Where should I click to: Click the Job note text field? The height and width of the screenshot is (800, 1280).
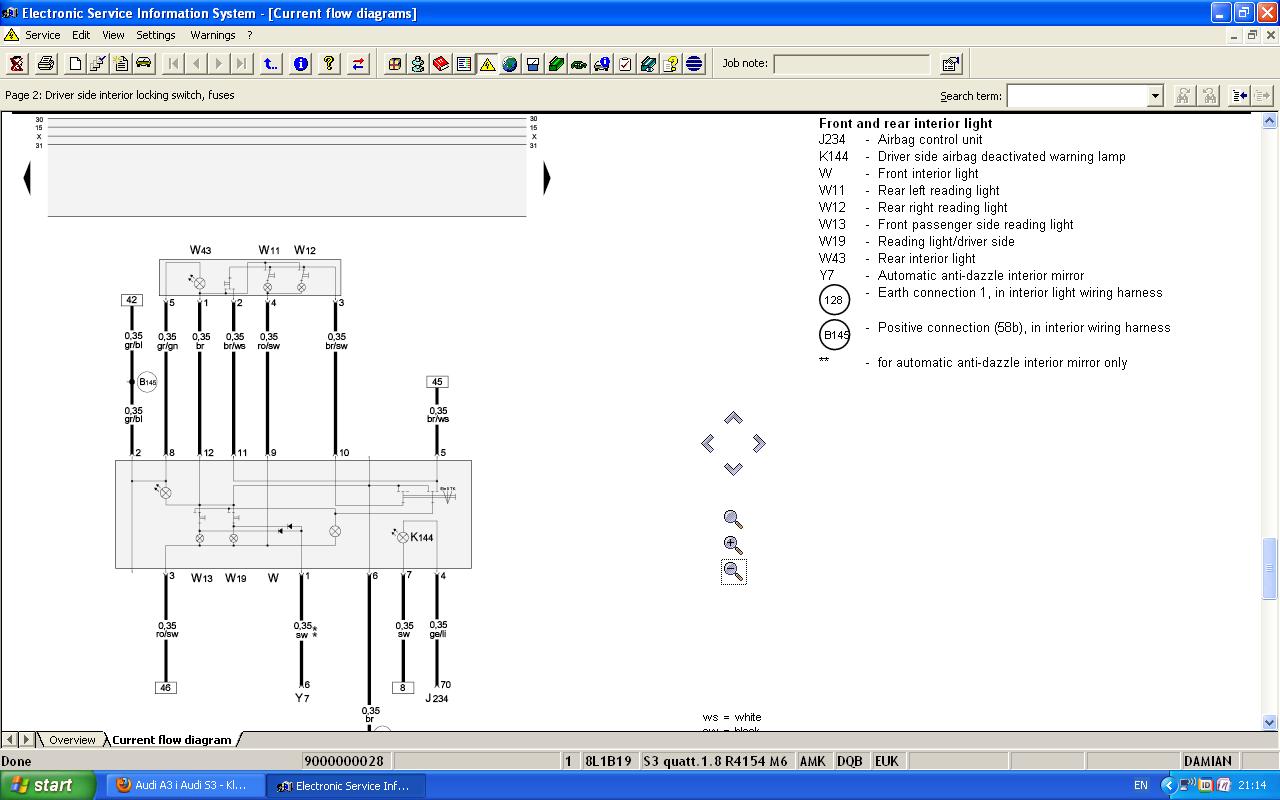pos(851,64)
